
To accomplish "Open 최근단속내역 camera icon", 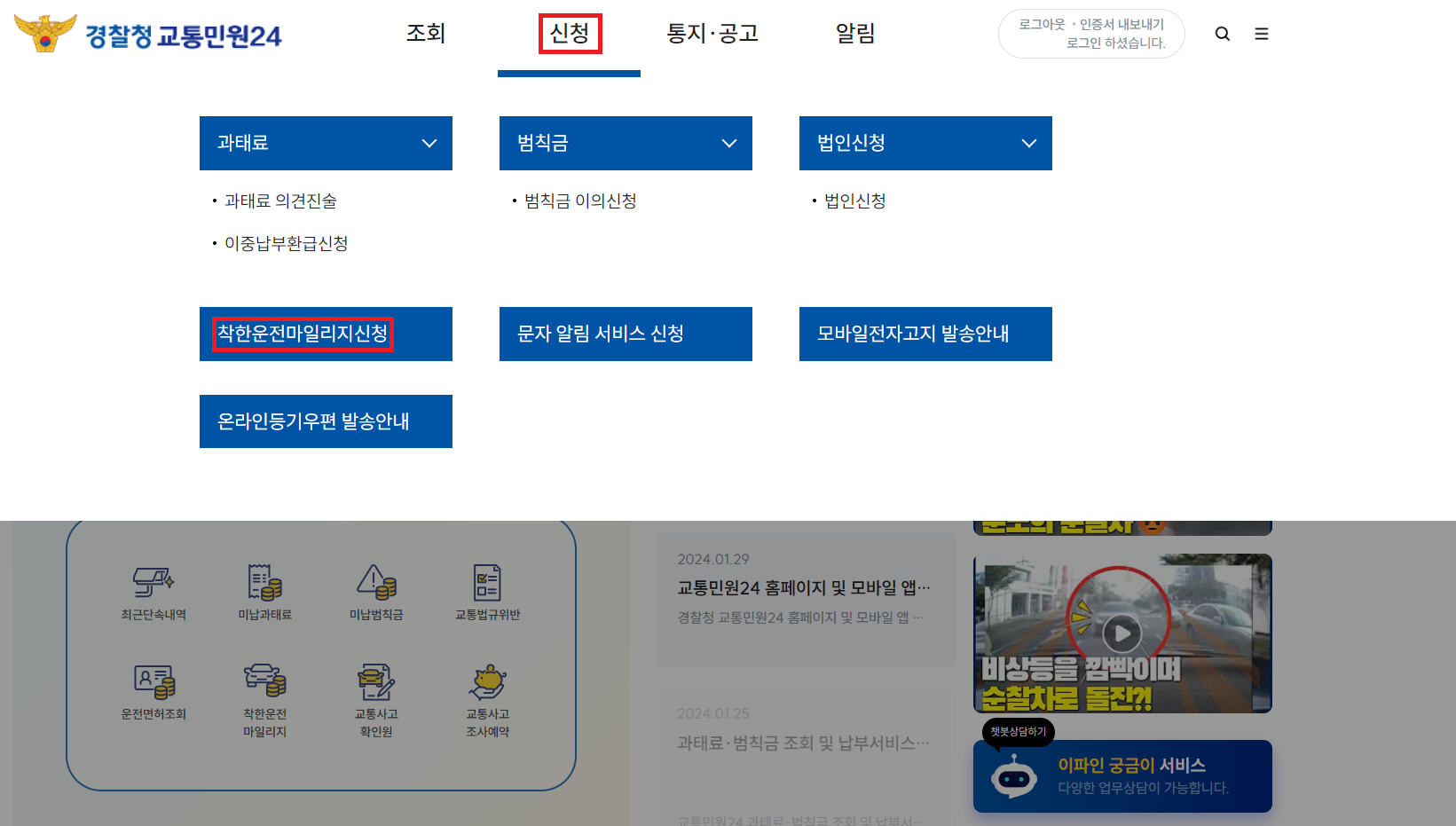I will (153, 583).
